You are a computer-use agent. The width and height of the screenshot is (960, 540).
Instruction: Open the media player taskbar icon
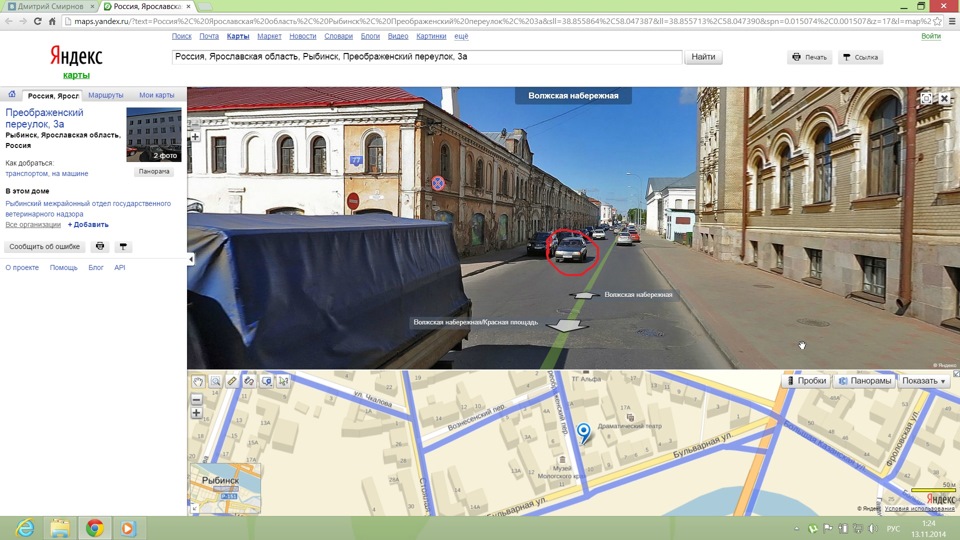pos(128,528)
